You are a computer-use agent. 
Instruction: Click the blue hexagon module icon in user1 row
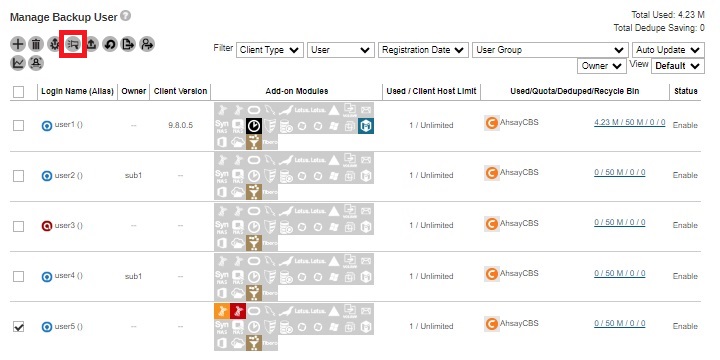click(x=366, y=126)
